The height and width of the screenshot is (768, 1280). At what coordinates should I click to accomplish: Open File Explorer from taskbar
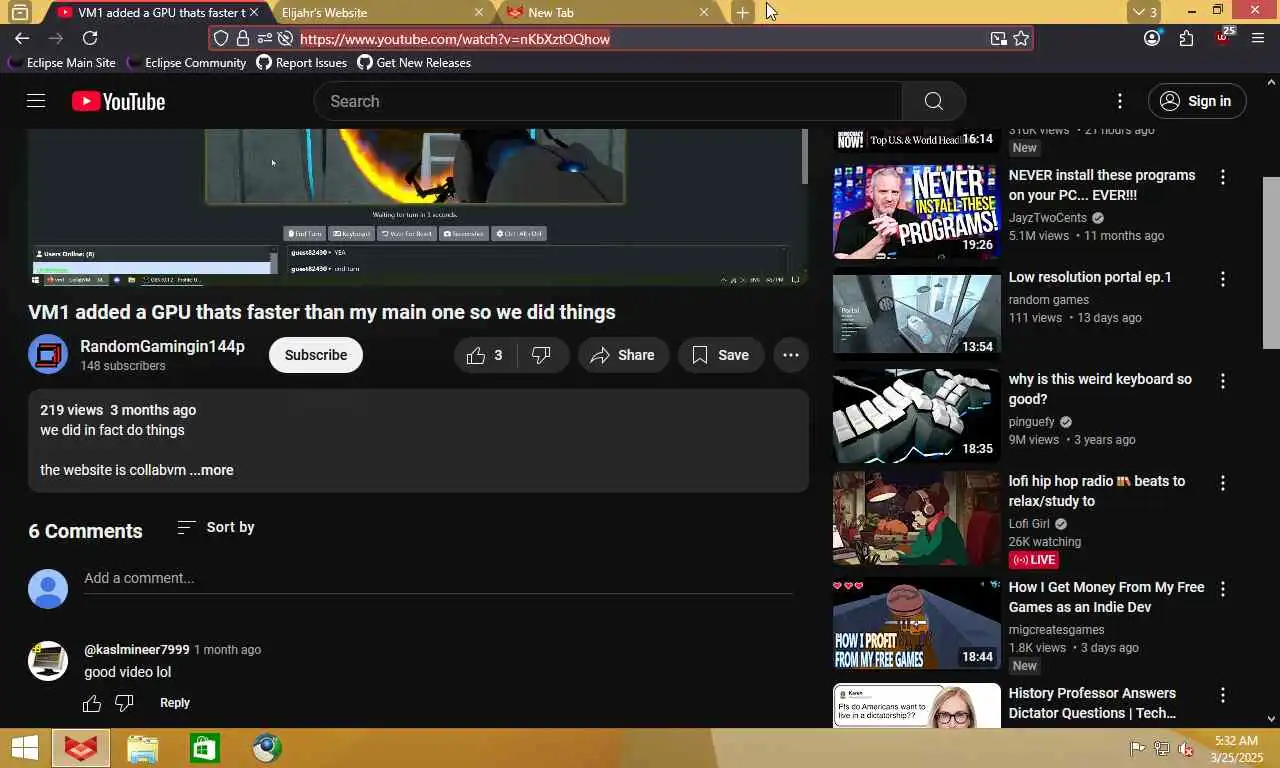143,748
